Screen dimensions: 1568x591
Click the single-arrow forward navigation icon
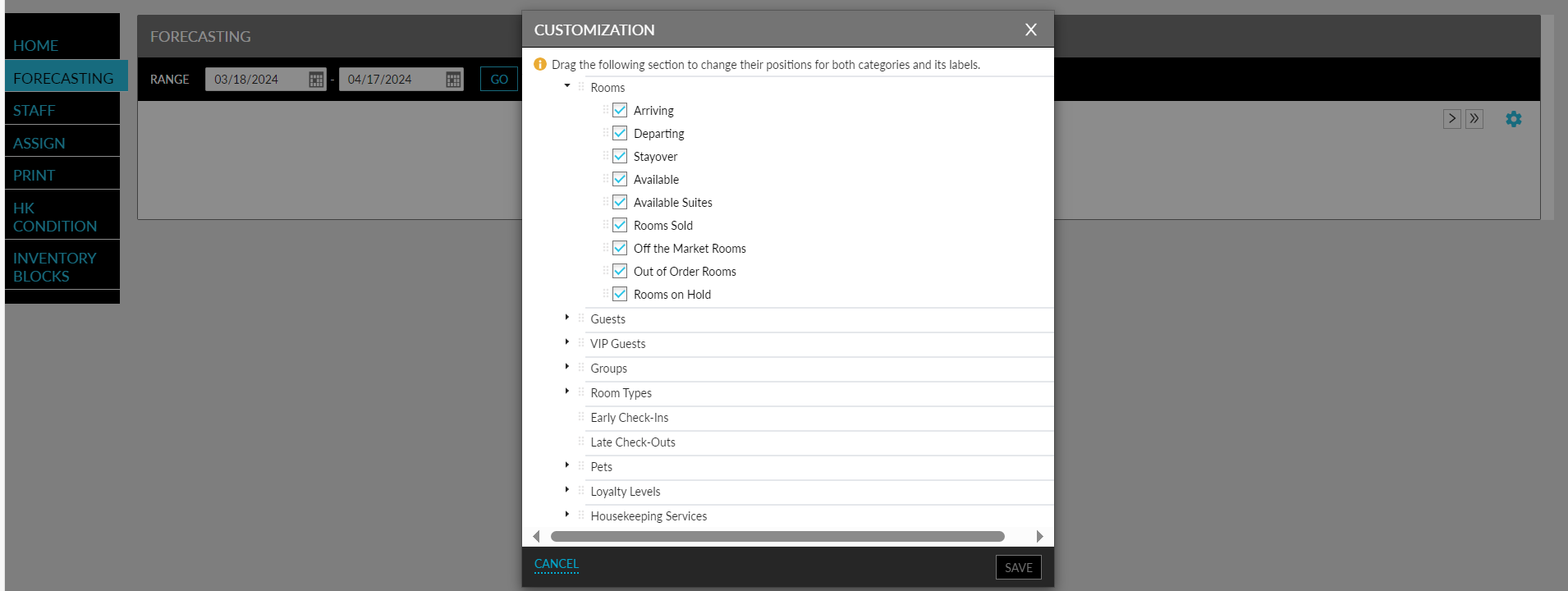click(1451, 118)
